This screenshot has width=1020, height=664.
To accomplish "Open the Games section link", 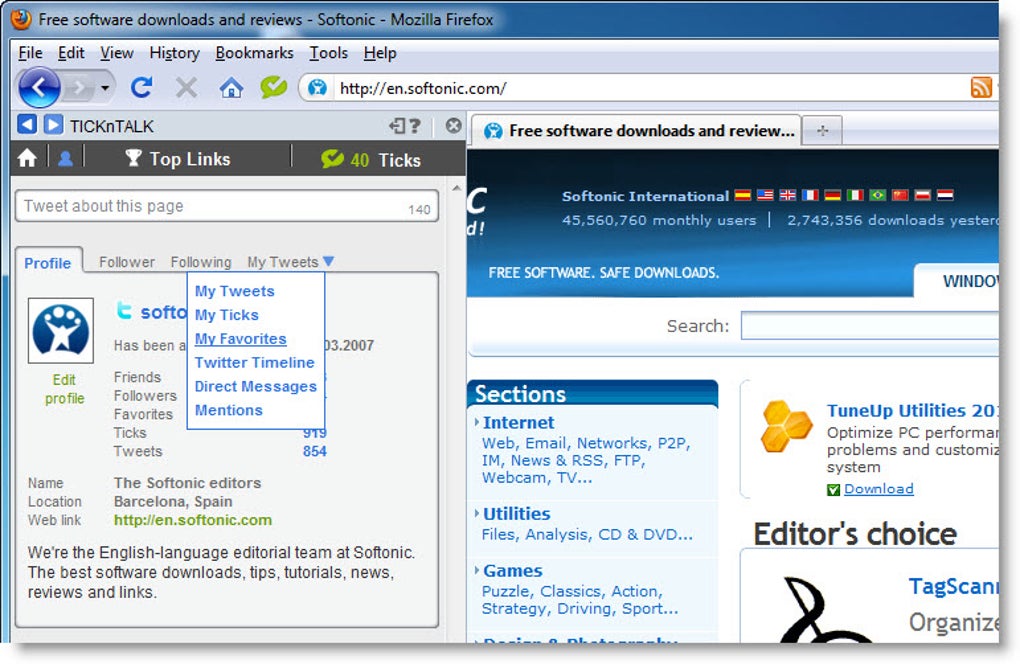I will click(x=513, y=570).
